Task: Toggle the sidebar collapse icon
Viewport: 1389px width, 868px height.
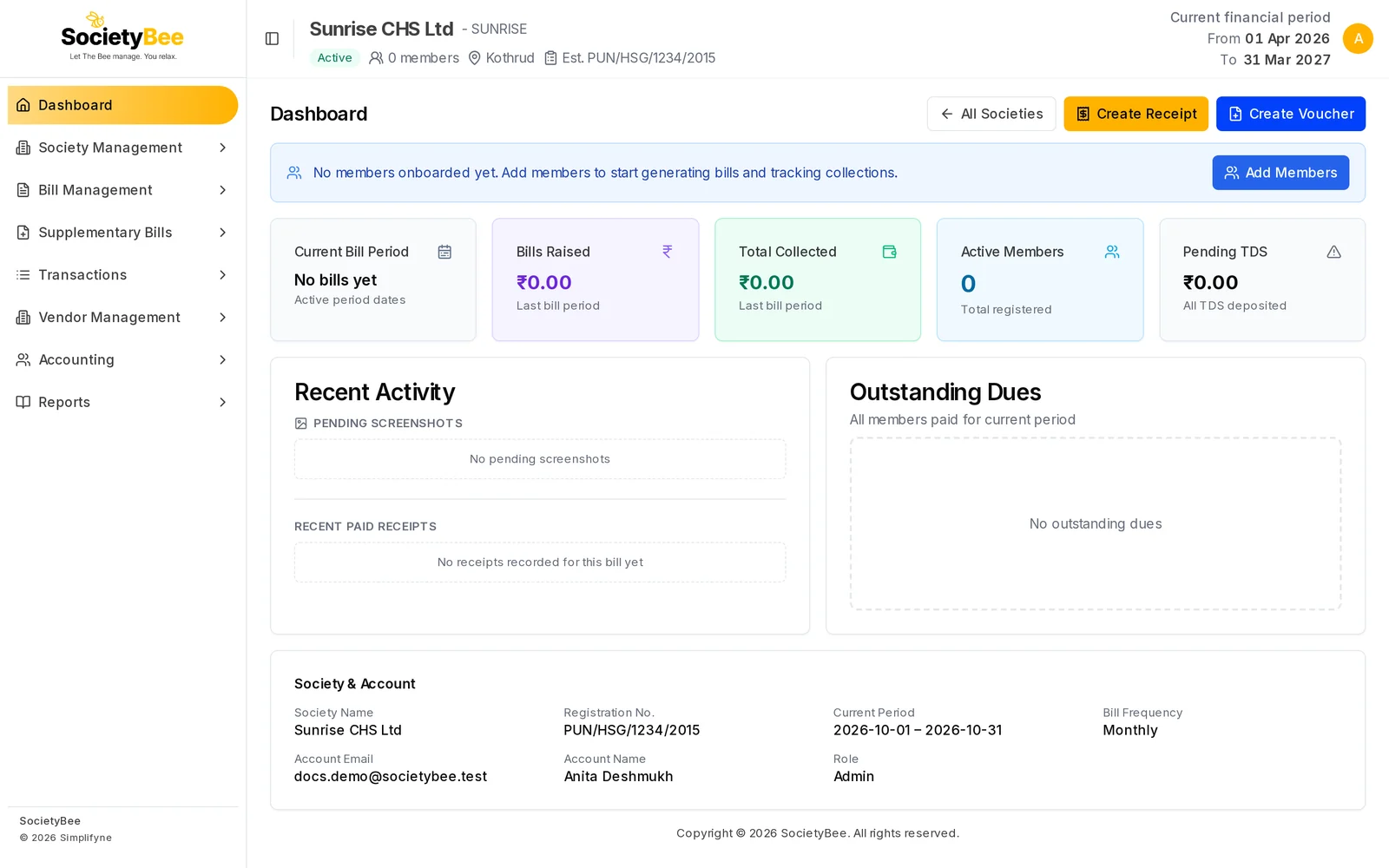Action: click(x=272, y=38)
